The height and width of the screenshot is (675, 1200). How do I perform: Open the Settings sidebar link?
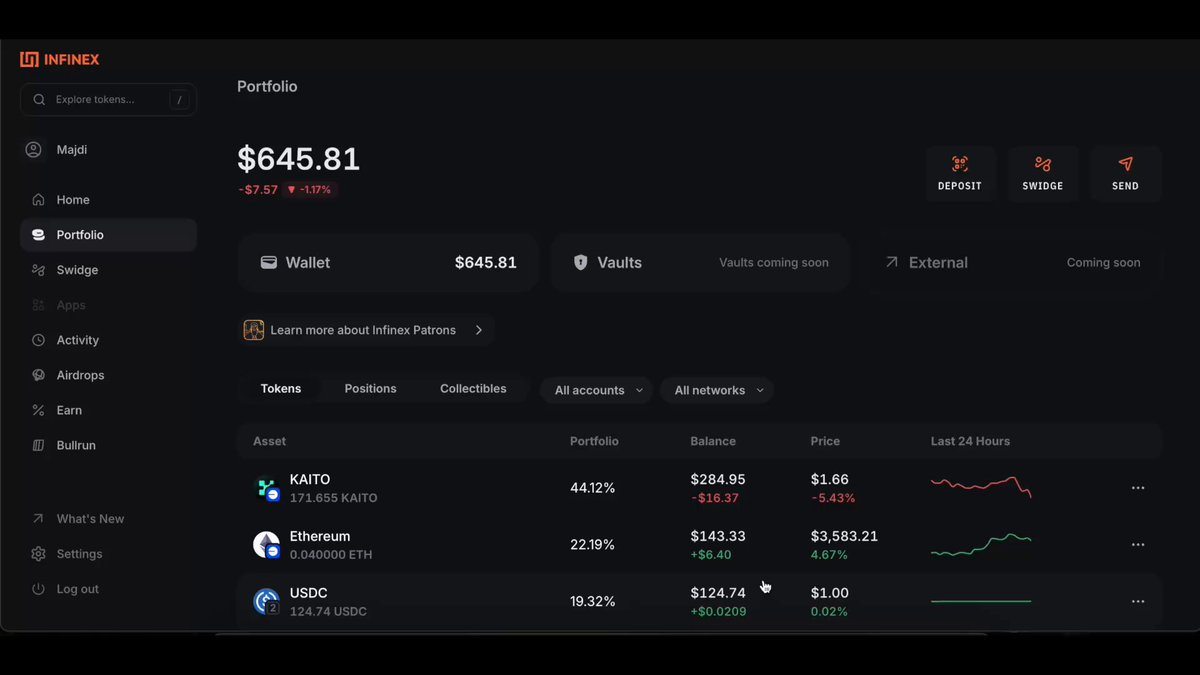(x=108, y=554)
